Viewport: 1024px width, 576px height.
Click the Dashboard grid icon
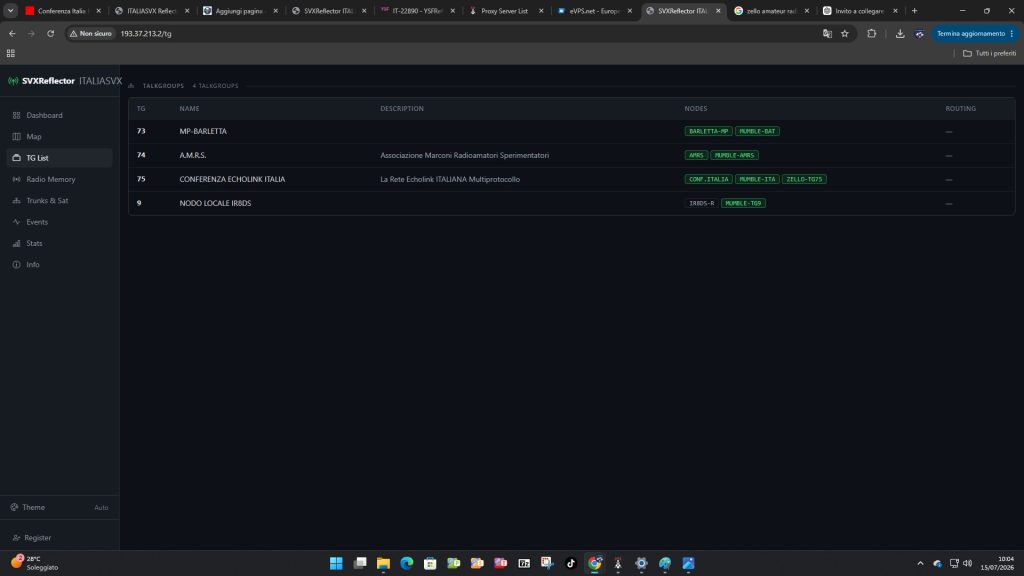16,115
